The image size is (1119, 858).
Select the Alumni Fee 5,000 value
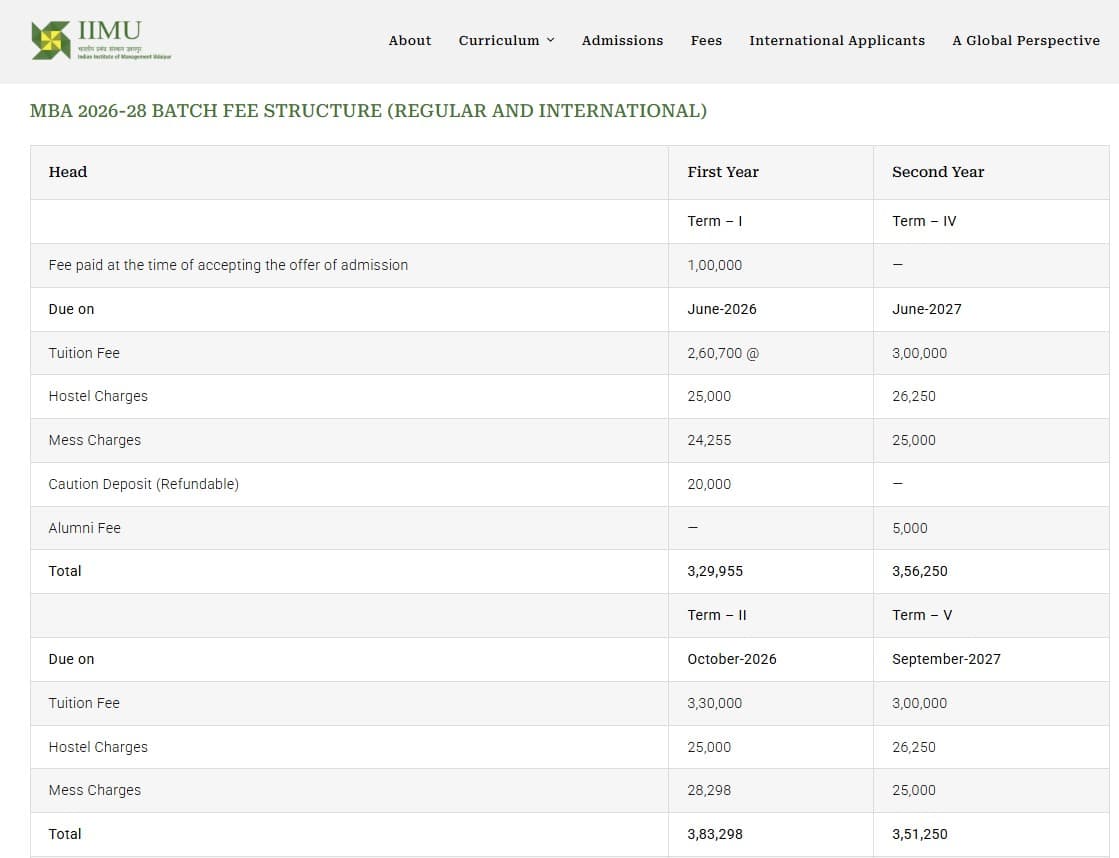click(910, 528)
